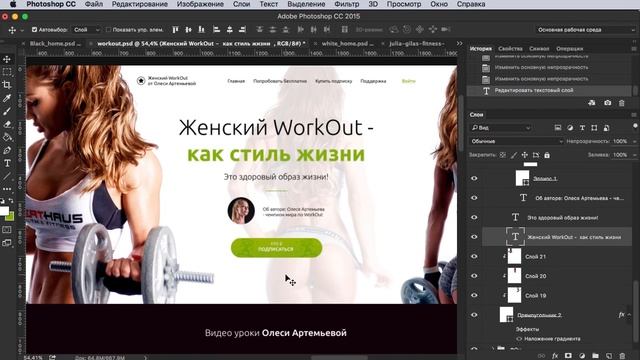Create new fill or adjustment layer
Viewport: 640px width, 360px height.
(582, 356)
